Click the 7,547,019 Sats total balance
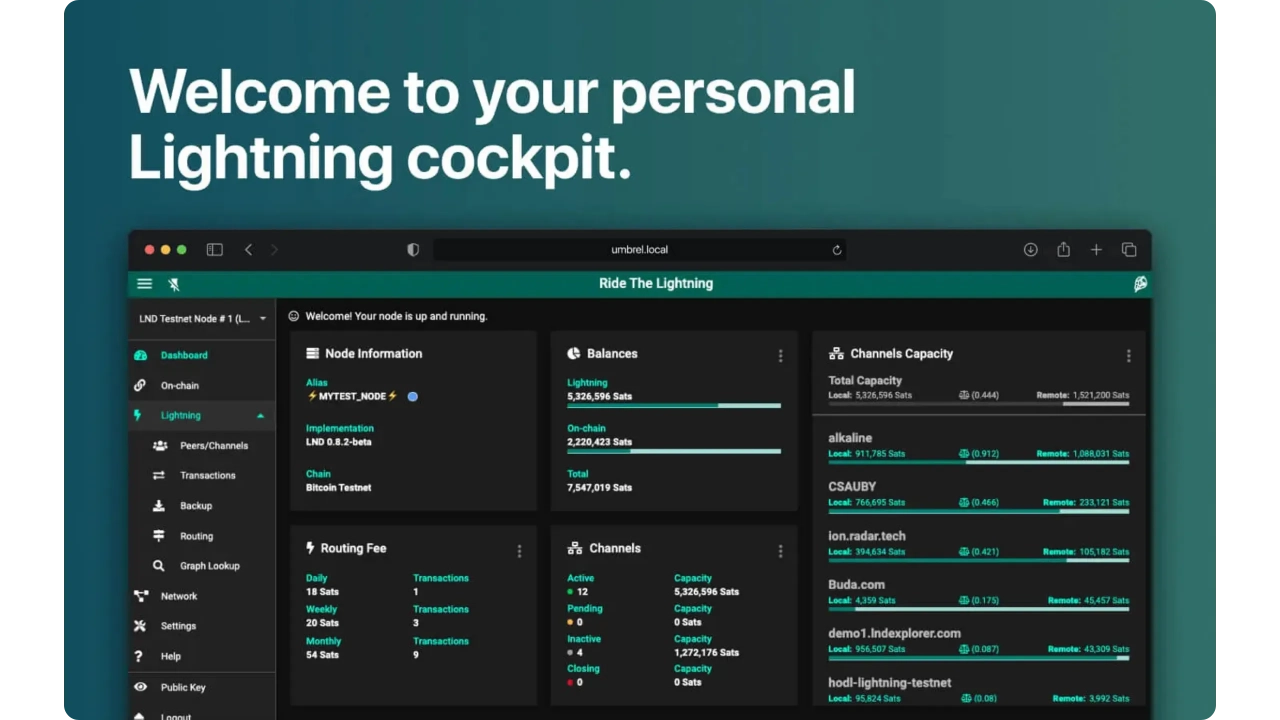Image resolution: width=1280 pixels, height=720 pixels. [x=600, y=488]
